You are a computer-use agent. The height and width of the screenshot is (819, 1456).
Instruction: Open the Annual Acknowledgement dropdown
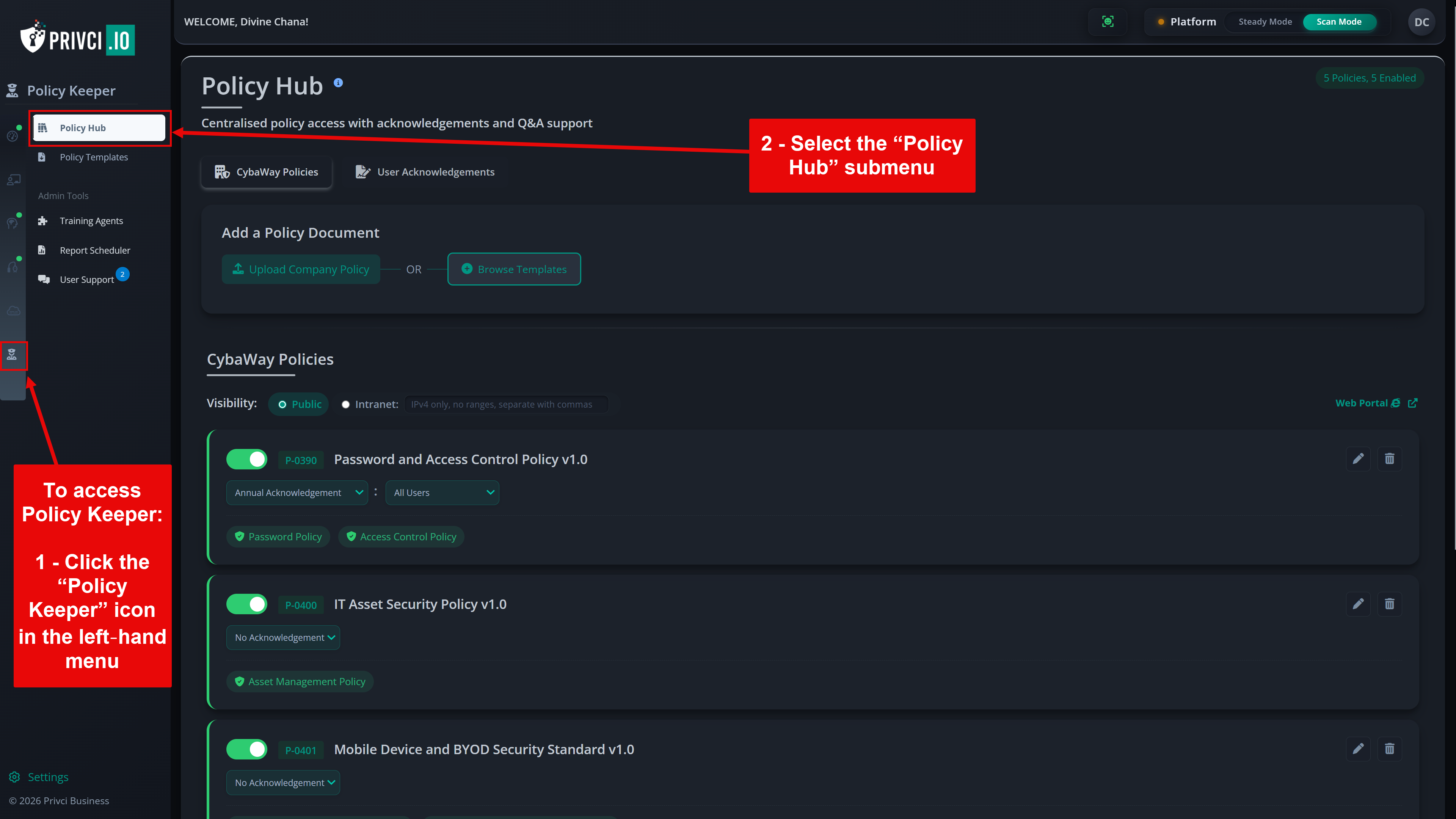click(x=297, y=492)
